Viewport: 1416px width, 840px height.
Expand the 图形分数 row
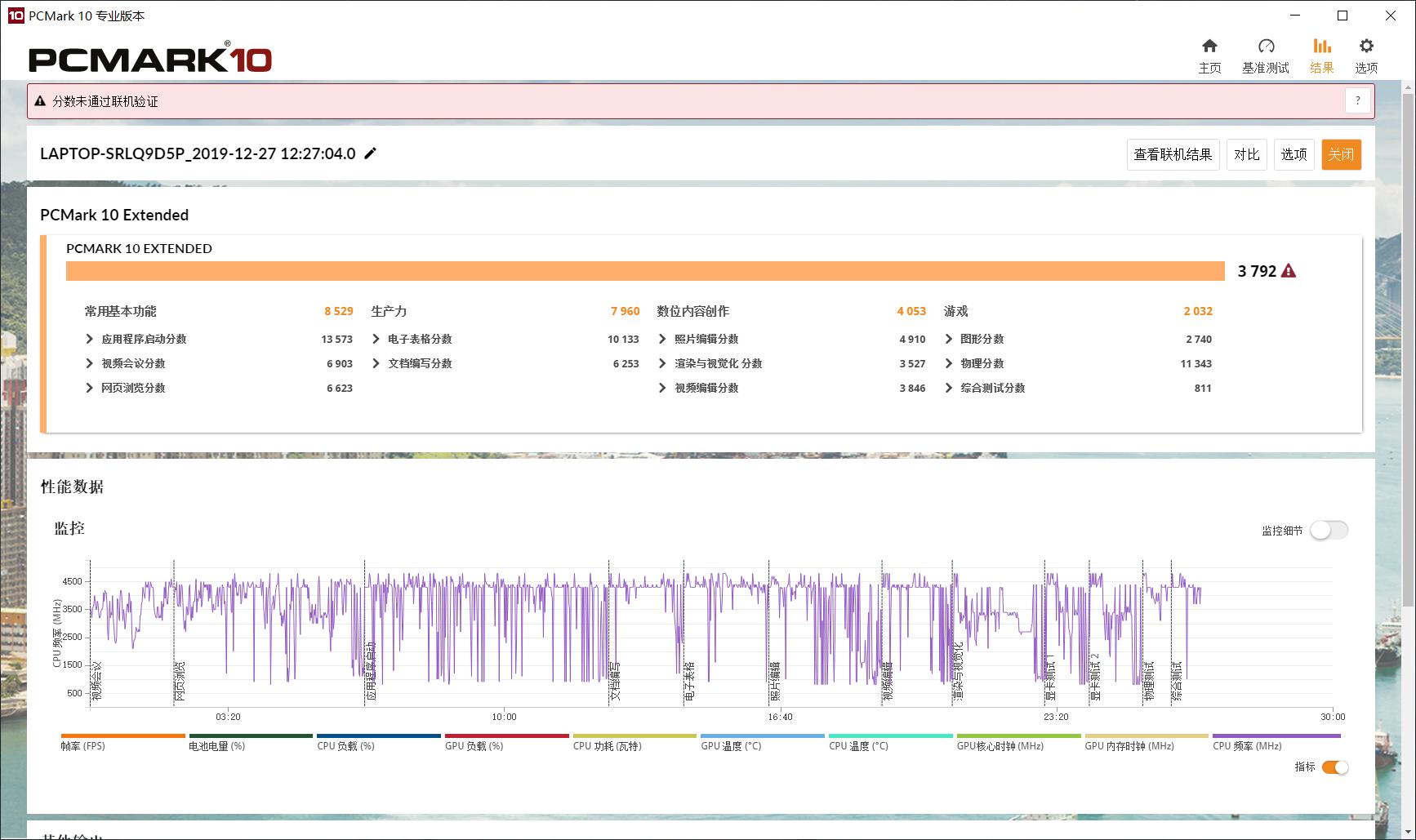point(948,339)
